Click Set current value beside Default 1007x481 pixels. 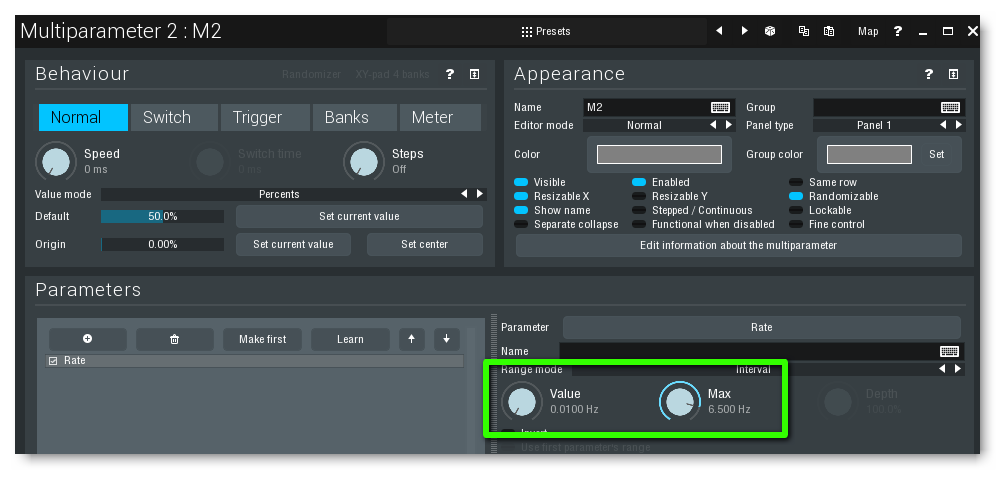coord(359,216)
